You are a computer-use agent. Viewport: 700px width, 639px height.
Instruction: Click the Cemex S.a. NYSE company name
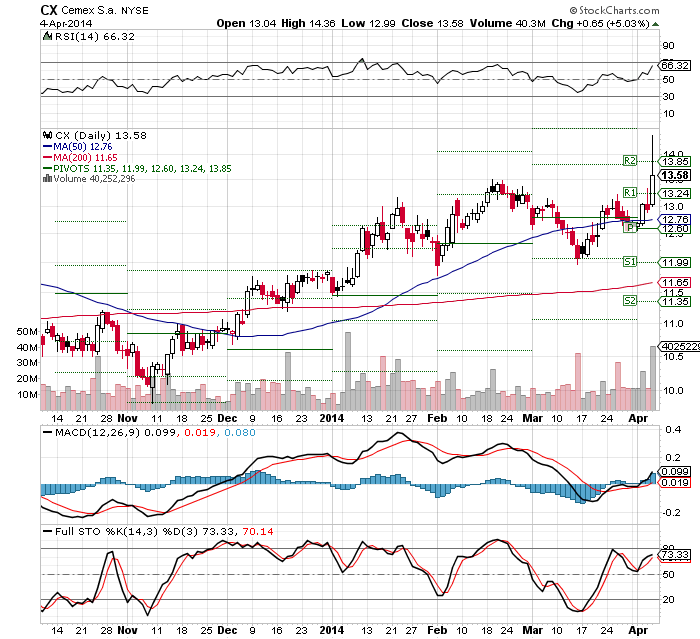[105, 10]
